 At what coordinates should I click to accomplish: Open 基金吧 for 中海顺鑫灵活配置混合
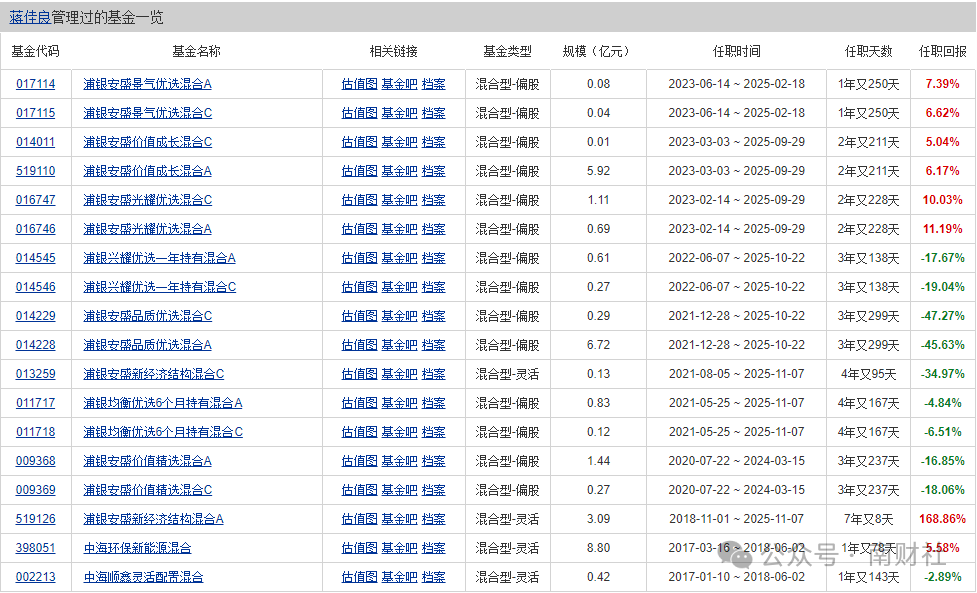coord(399,577)
